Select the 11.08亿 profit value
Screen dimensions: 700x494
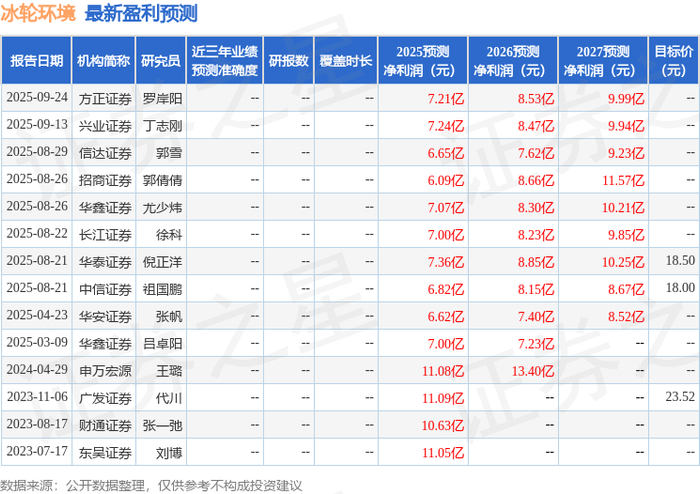(x=443, y=371)
